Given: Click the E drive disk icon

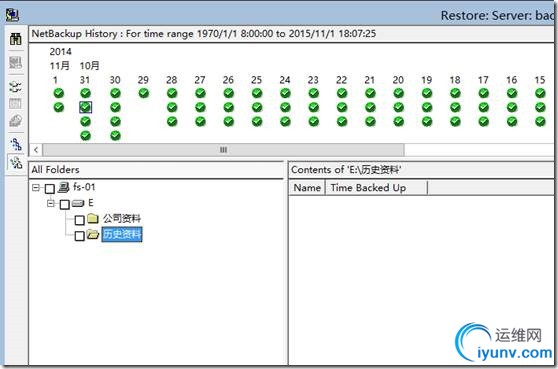Looking at the screenshot, I should click(78, 203).
